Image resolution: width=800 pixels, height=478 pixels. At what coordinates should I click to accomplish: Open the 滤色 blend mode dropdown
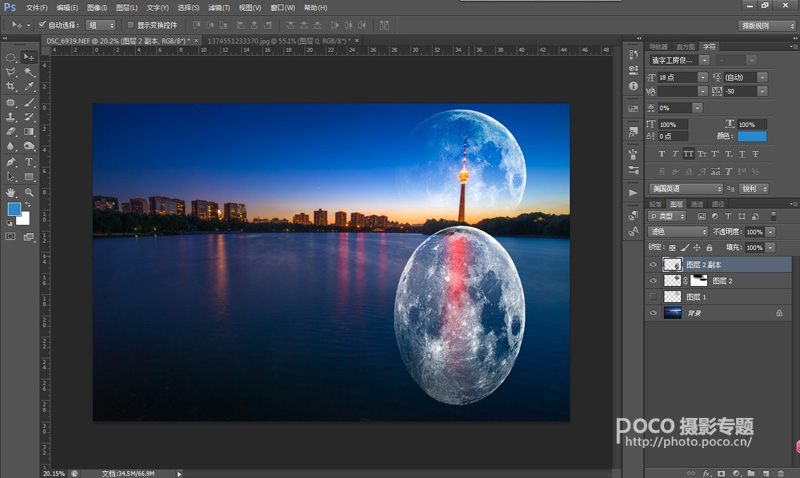click(x=678, y=232)
